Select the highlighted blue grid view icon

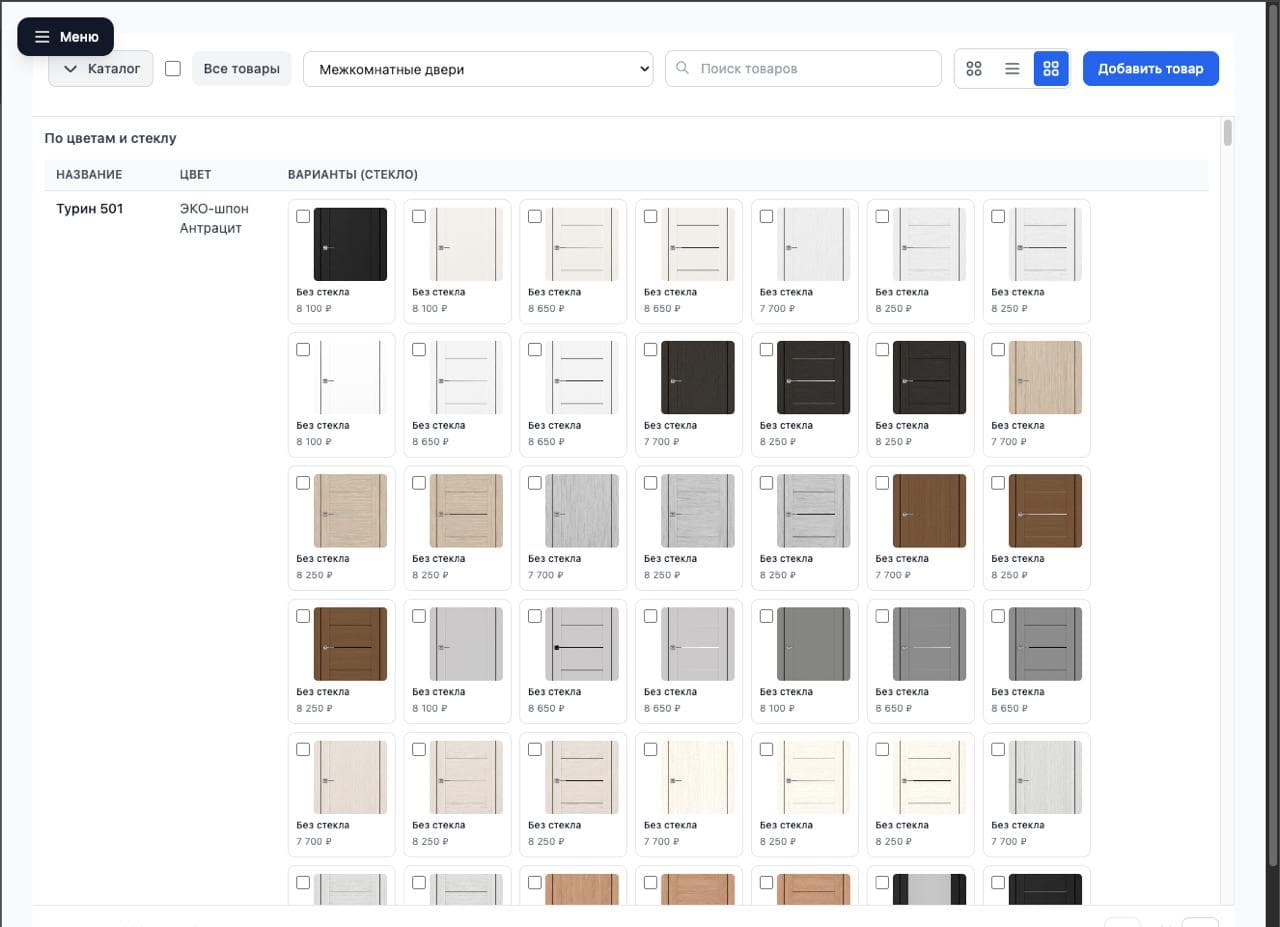click(x=1051, y=69)
